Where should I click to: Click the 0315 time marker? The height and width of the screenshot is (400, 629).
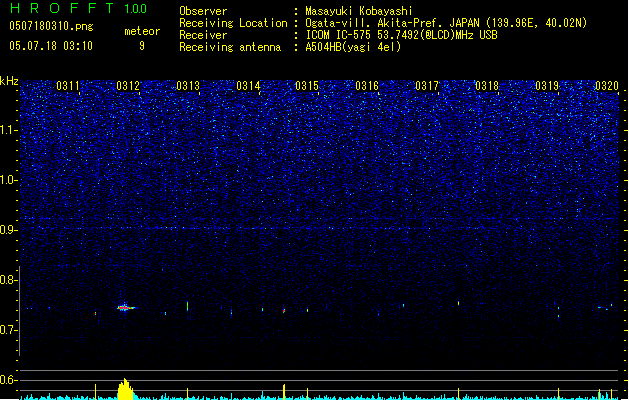[x=307, y=86]
